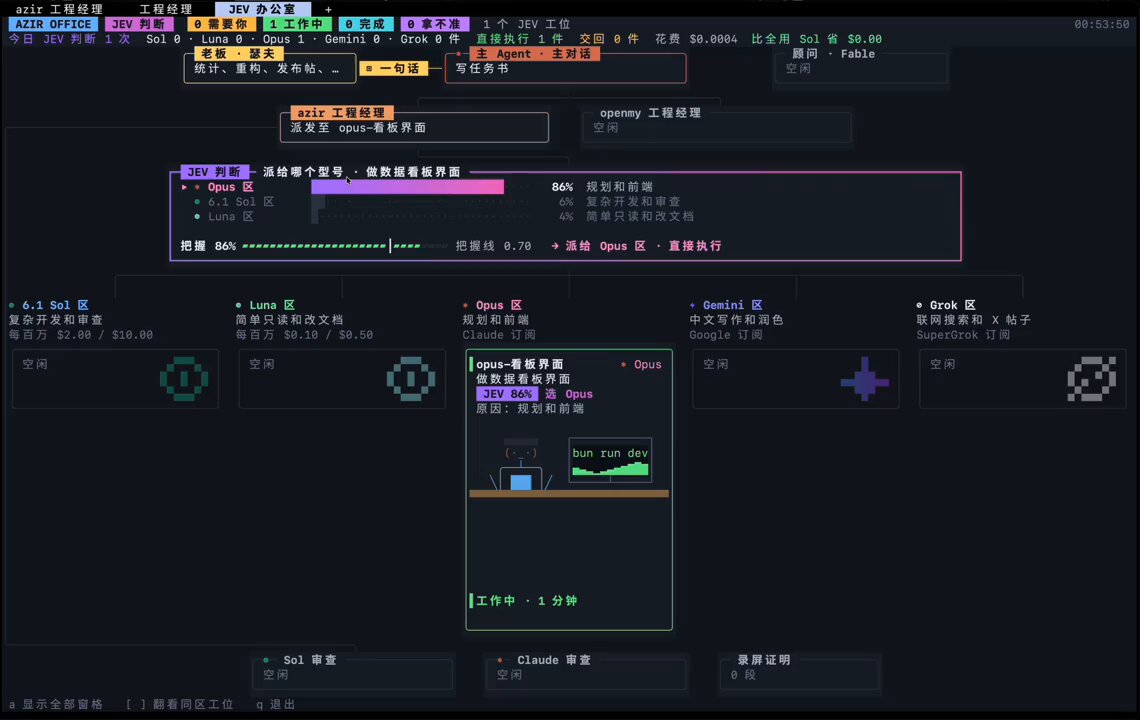This screenshot has width=1140, height=720.
Task: Click the Opus 86% probability bar
Action: [x=407, y=187]
